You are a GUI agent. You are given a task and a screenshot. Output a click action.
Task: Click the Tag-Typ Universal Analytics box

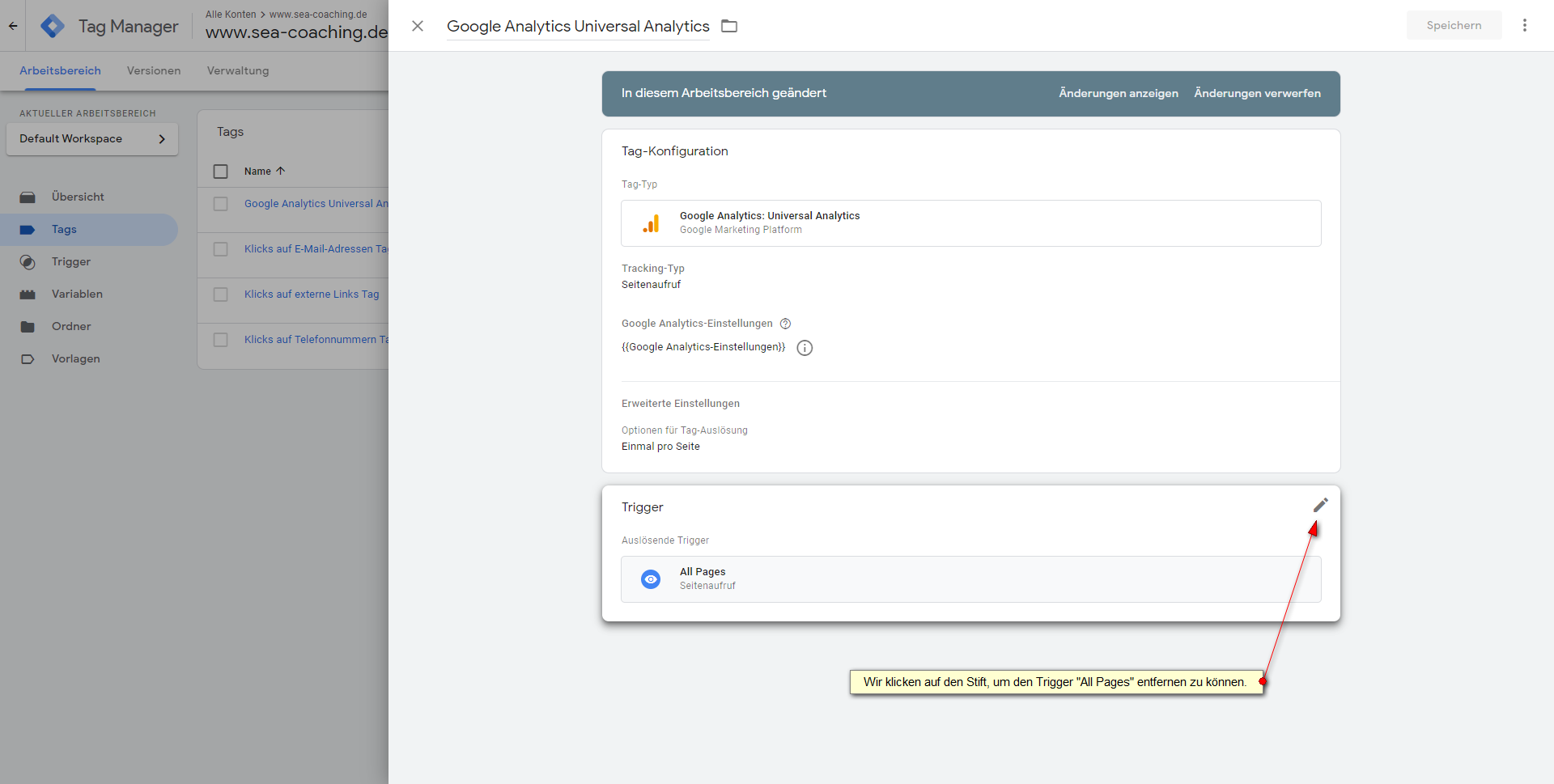pos(971,223)
